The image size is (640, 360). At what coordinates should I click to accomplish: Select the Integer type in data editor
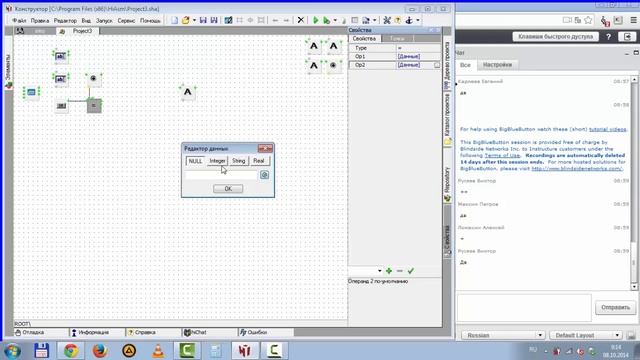(217, 161)
